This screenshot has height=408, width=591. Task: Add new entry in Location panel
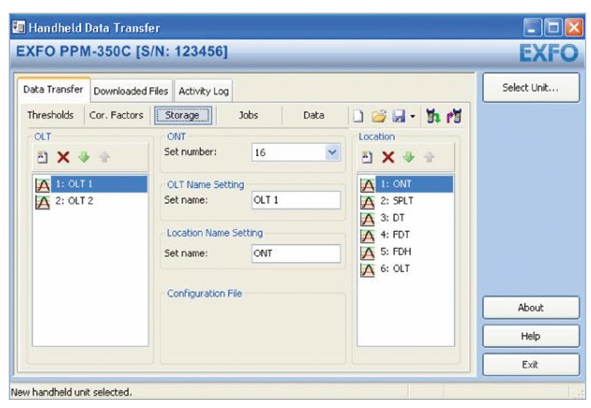point(367,157)
